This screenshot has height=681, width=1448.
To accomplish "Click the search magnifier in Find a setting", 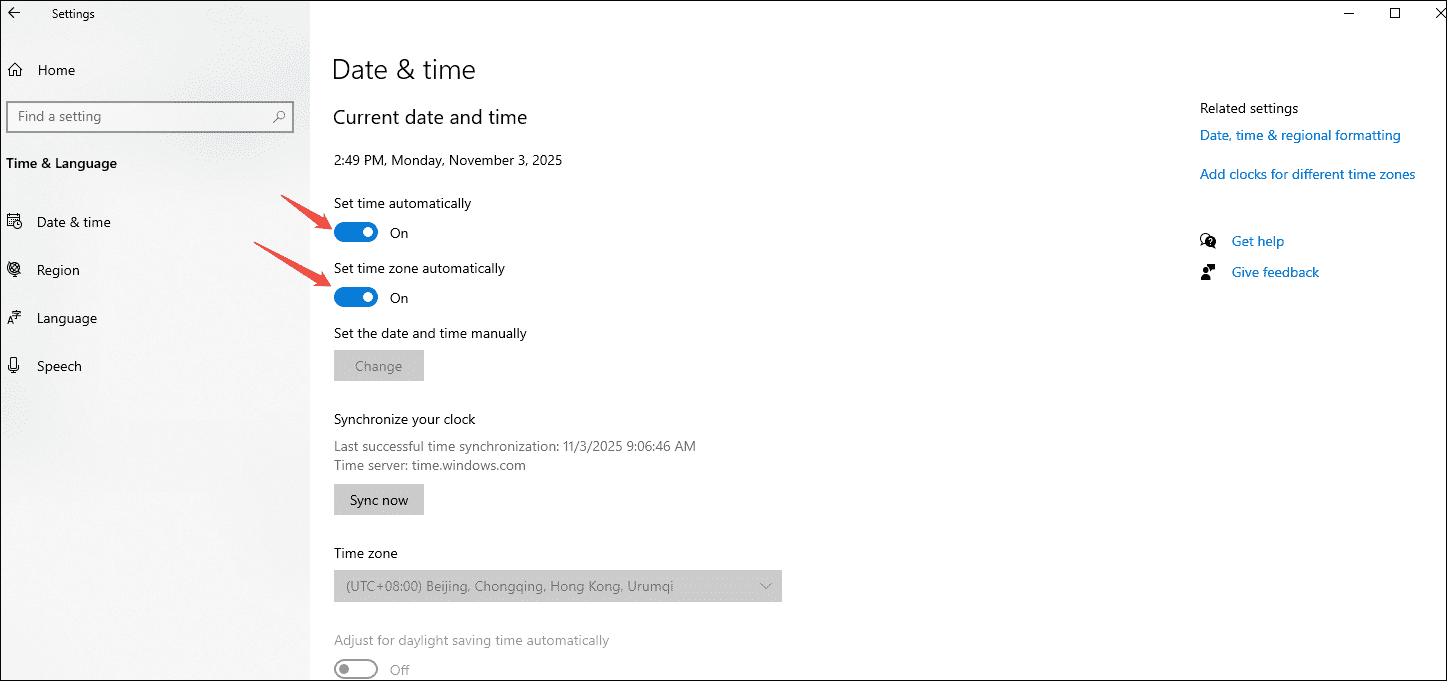I will pyautogui.click(x=277, y=116).
